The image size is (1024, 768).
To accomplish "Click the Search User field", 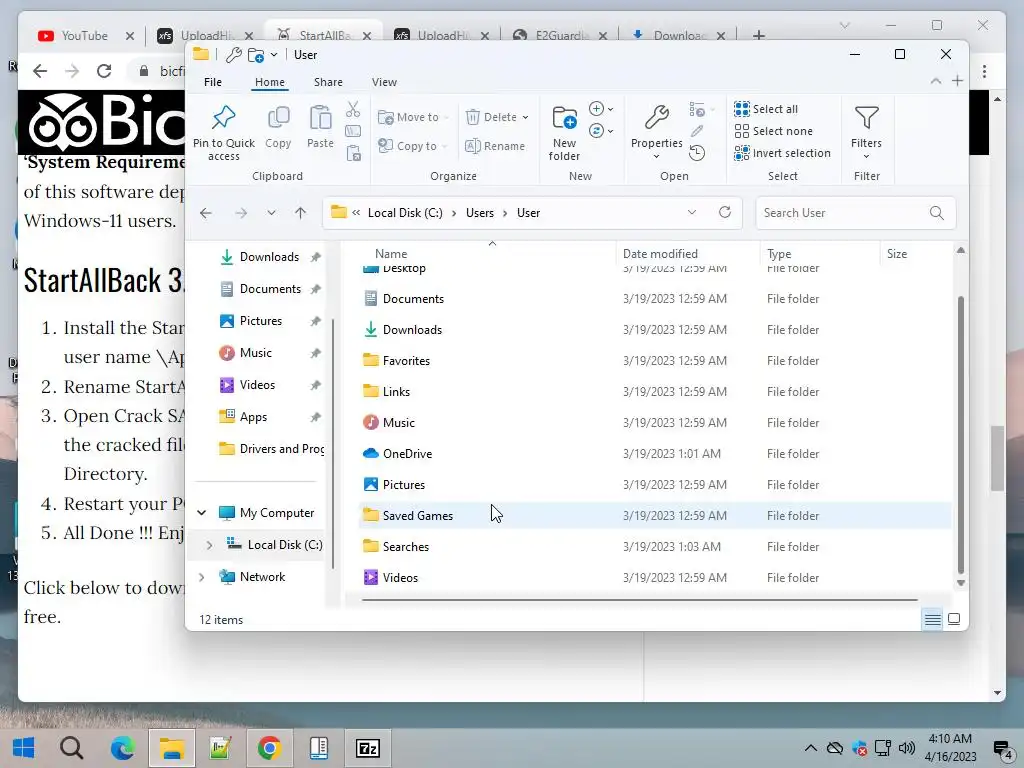I will coord(856,213).
